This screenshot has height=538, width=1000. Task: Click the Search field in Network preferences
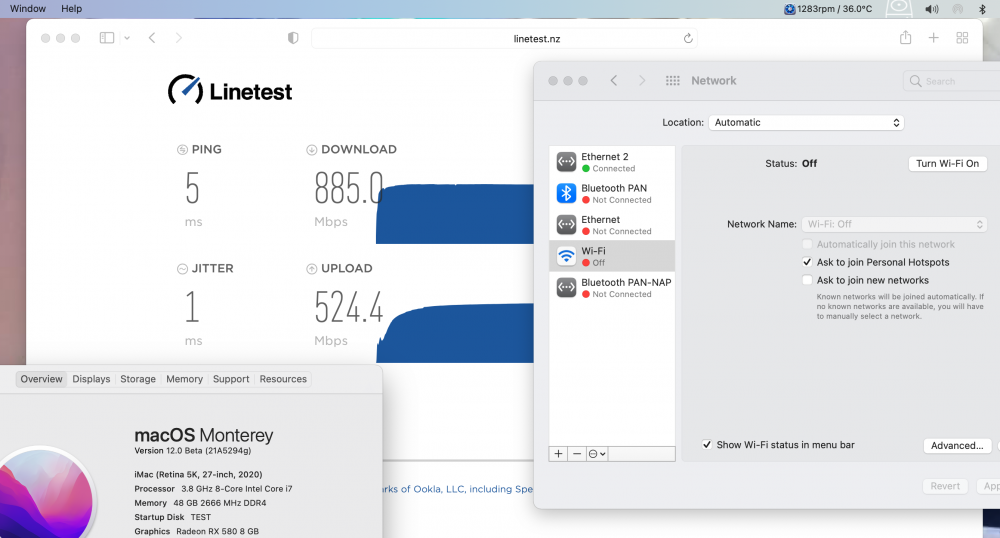click(952, 81)
